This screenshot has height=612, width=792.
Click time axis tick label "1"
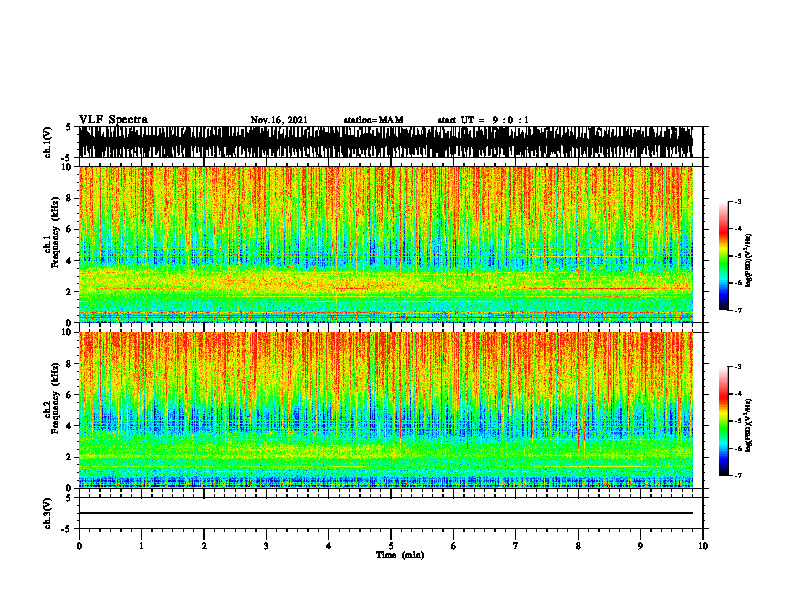141,546
